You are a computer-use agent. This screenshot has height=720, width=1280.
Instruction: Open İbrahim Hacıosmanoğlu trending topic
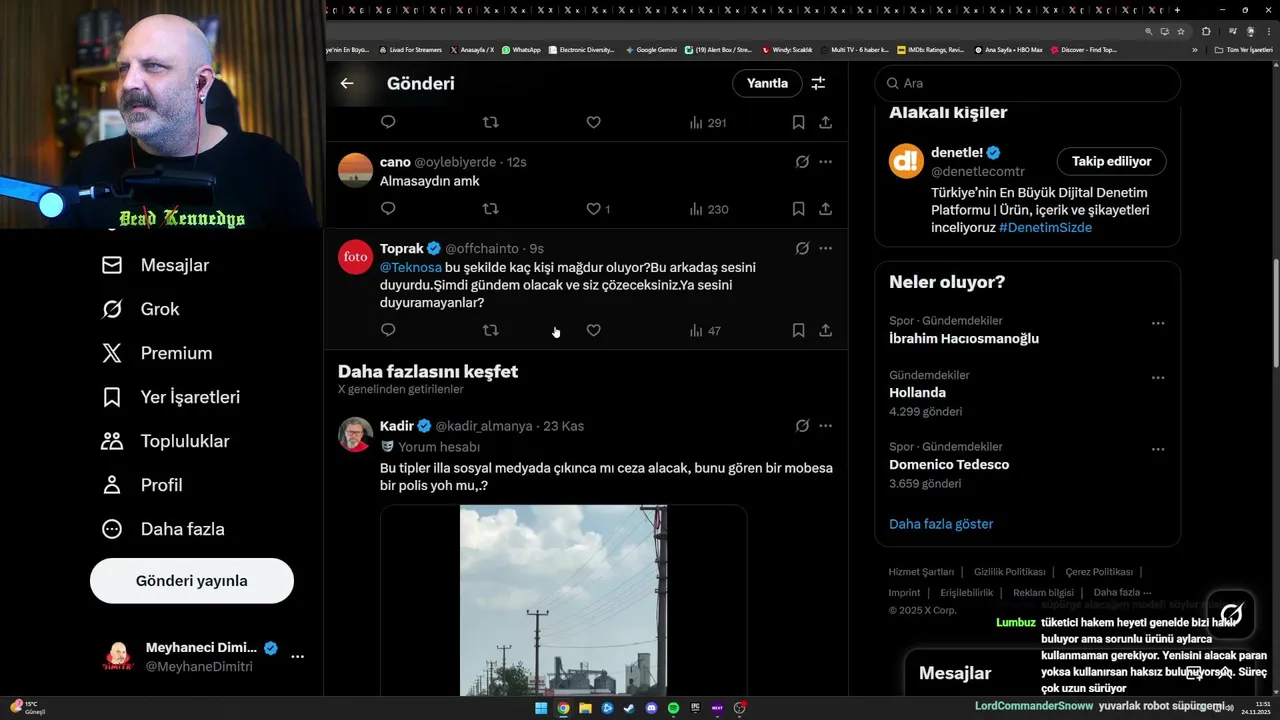[x=964, y=339]
